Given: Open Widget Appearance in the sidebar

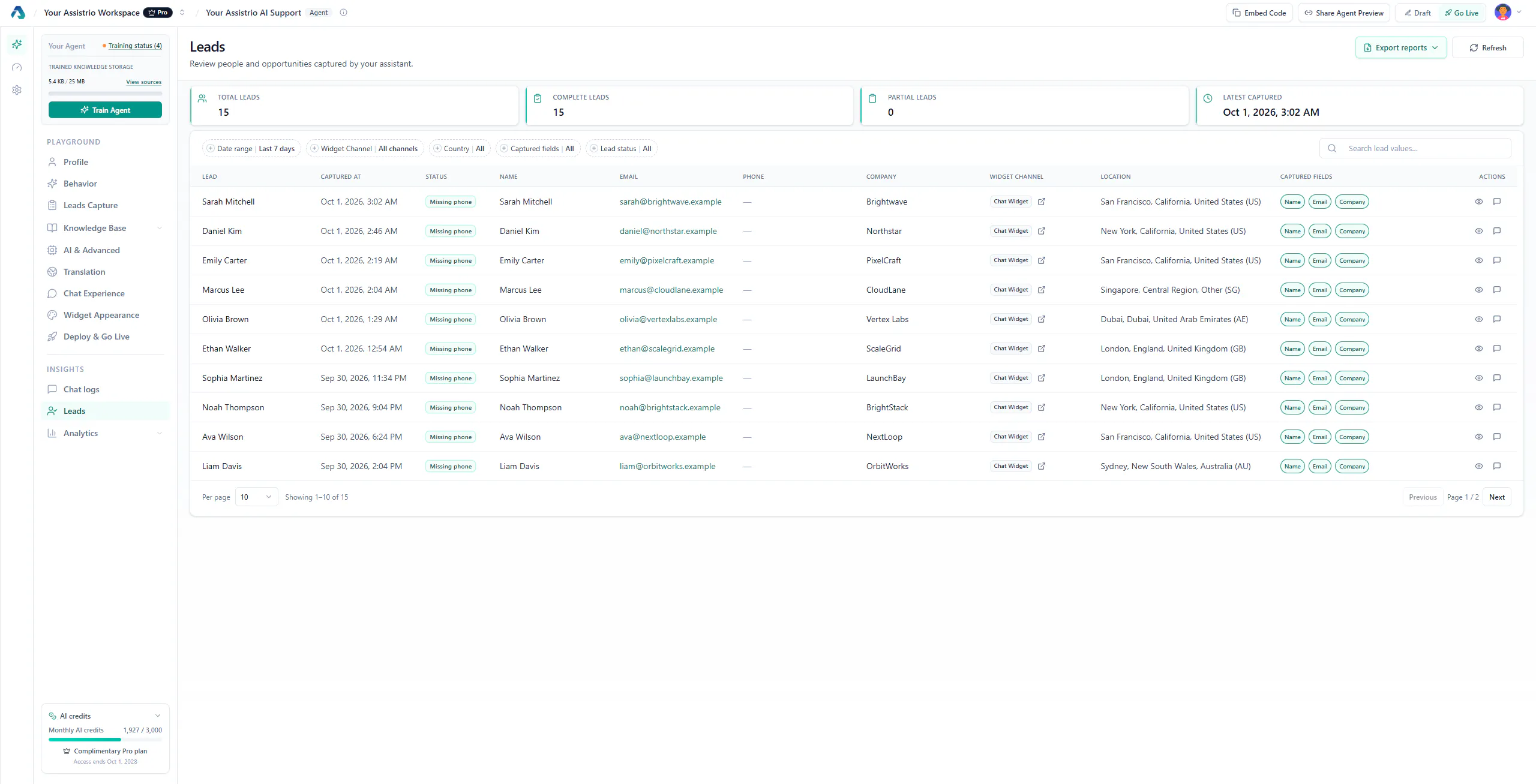Looking at the screenshot, I should pos(105,315).
